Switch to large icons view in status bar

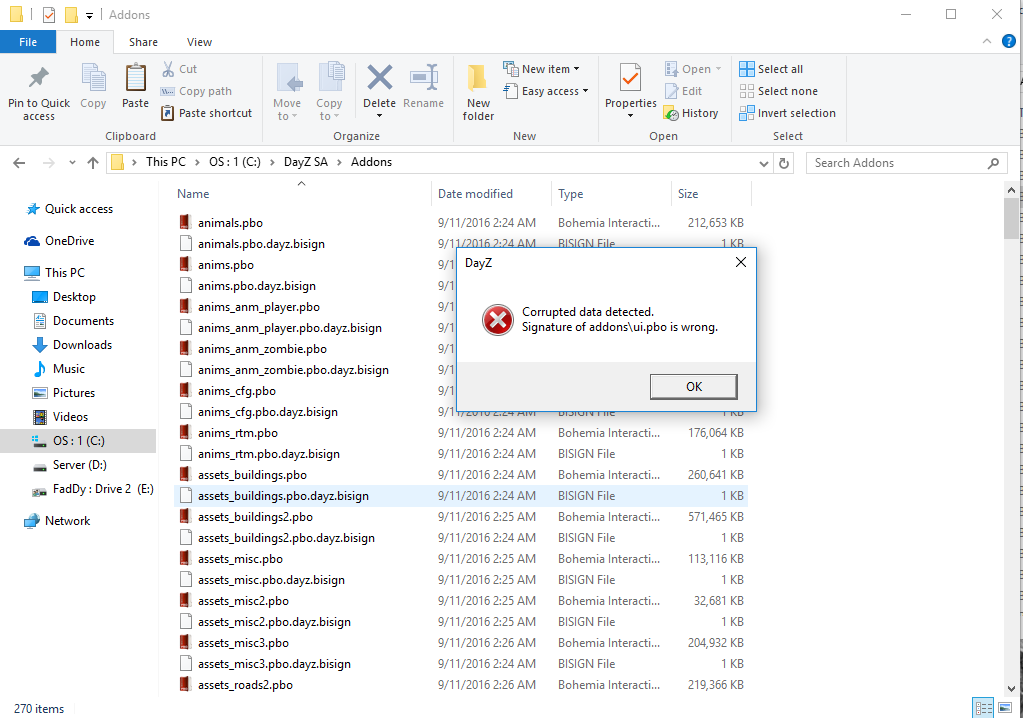coord(1005,708)
